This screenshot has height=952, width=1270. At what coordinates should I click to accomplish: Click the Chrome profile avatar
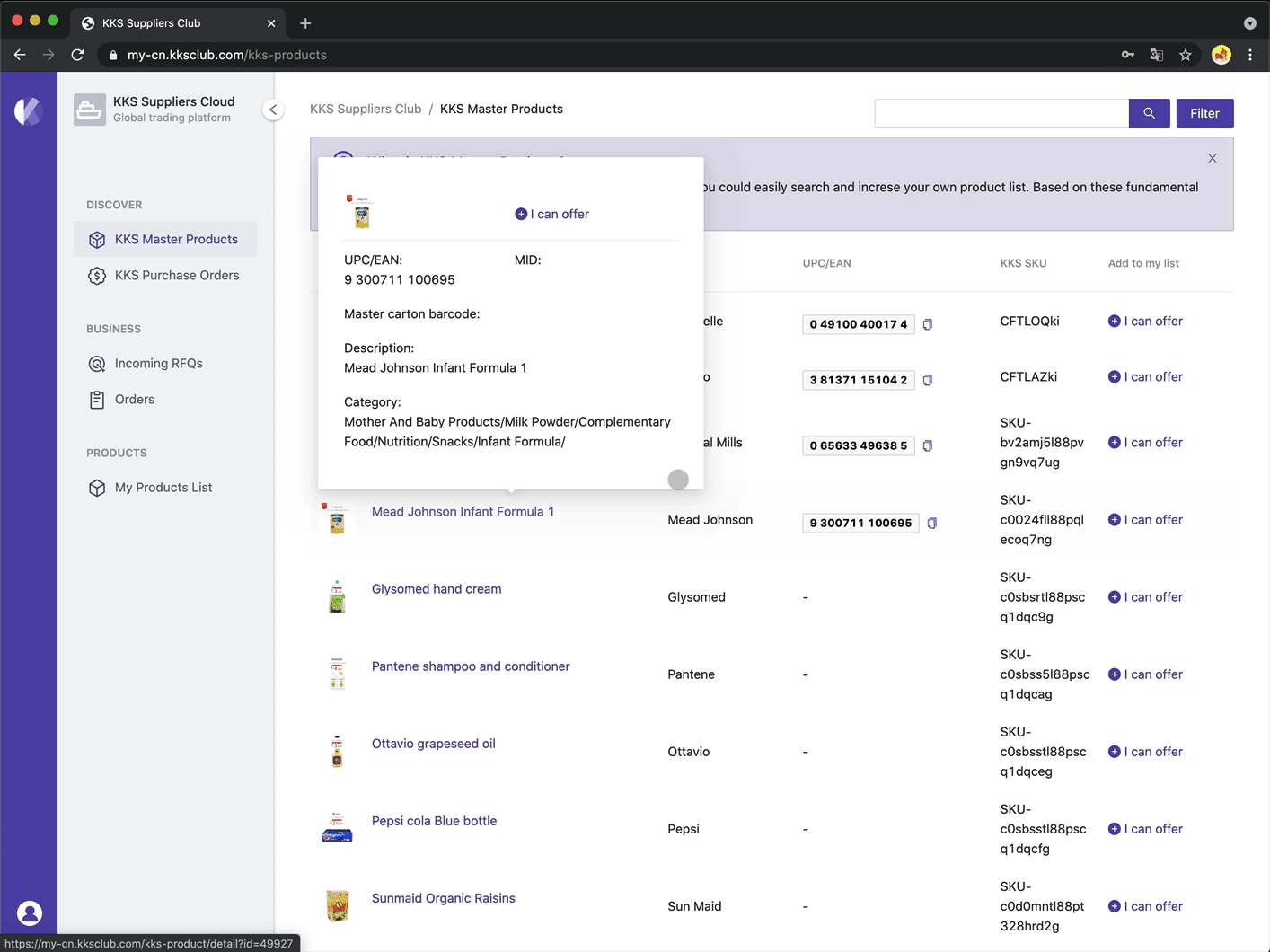(1221, 55)
